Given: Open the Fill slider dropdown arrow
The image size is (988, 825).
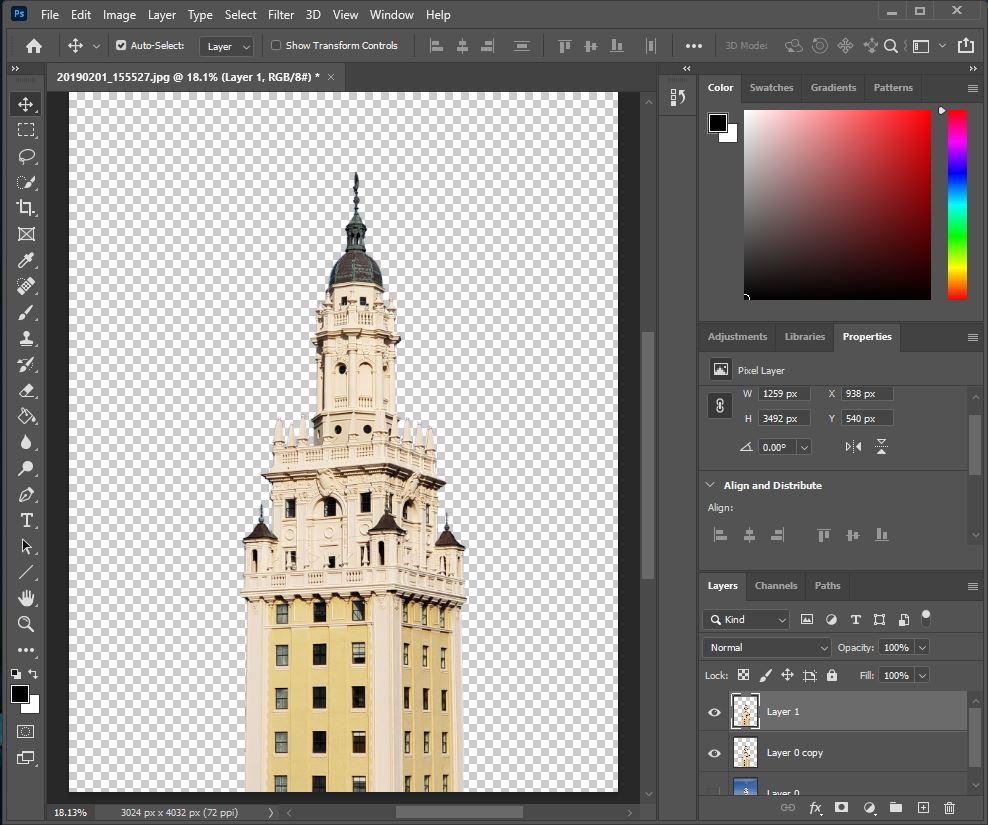Looking at the screenshot, I should (922, 676).
